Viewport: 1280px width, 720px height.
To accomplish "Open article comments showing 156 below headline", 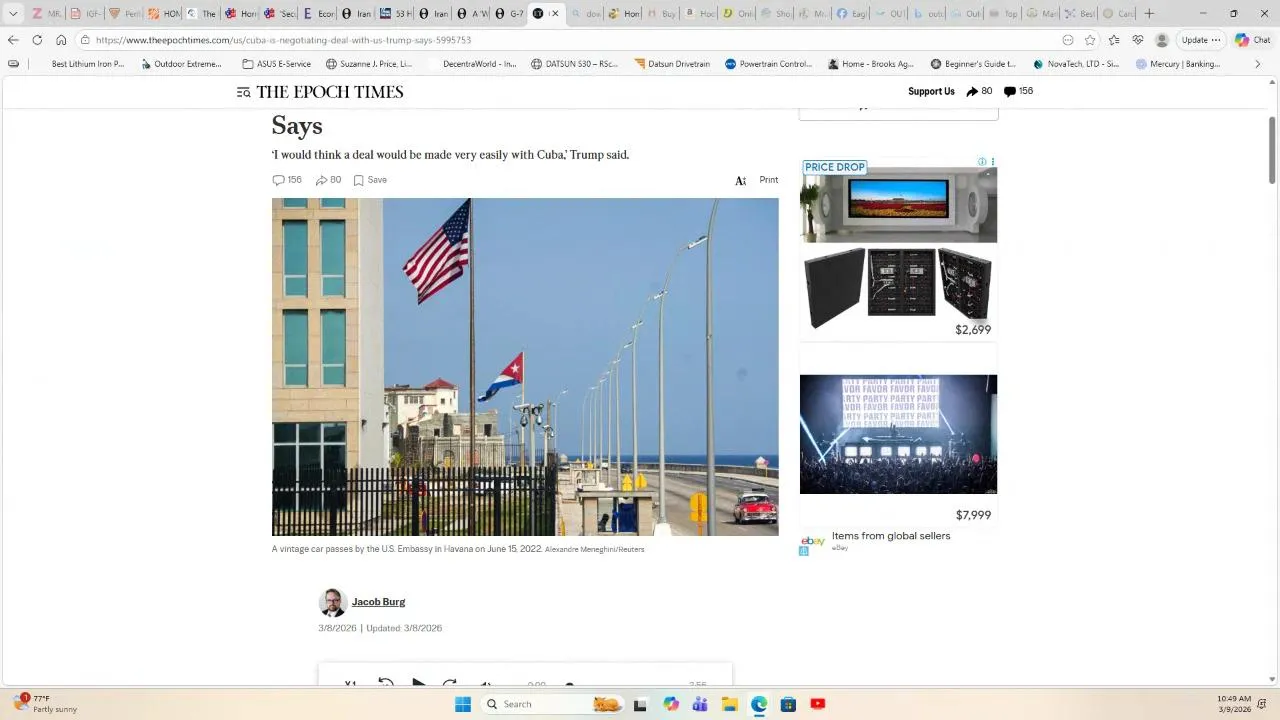I will [287, 180].
